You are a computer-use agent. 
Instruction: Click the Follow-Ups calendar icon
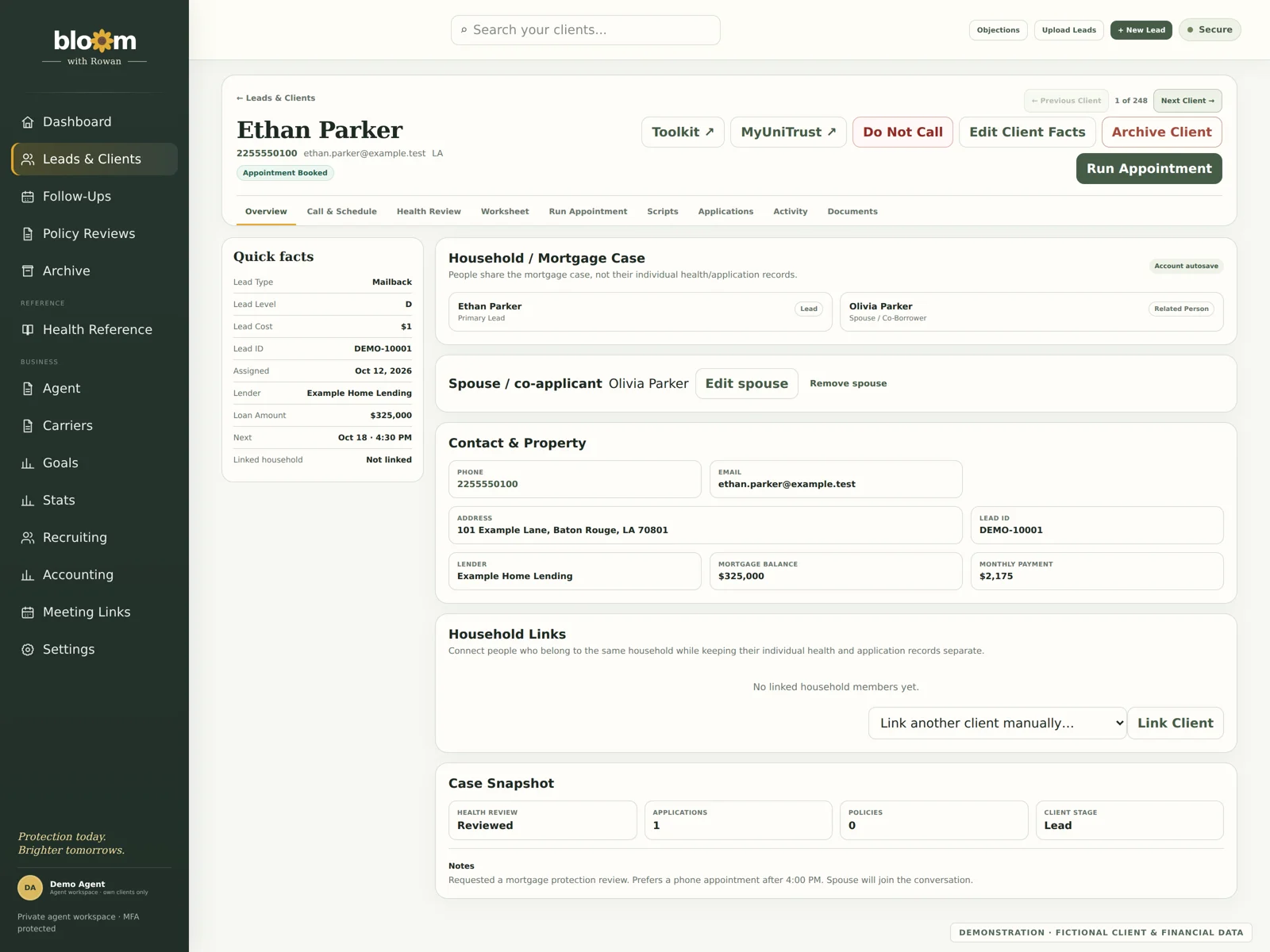click(x=28, y=197)
